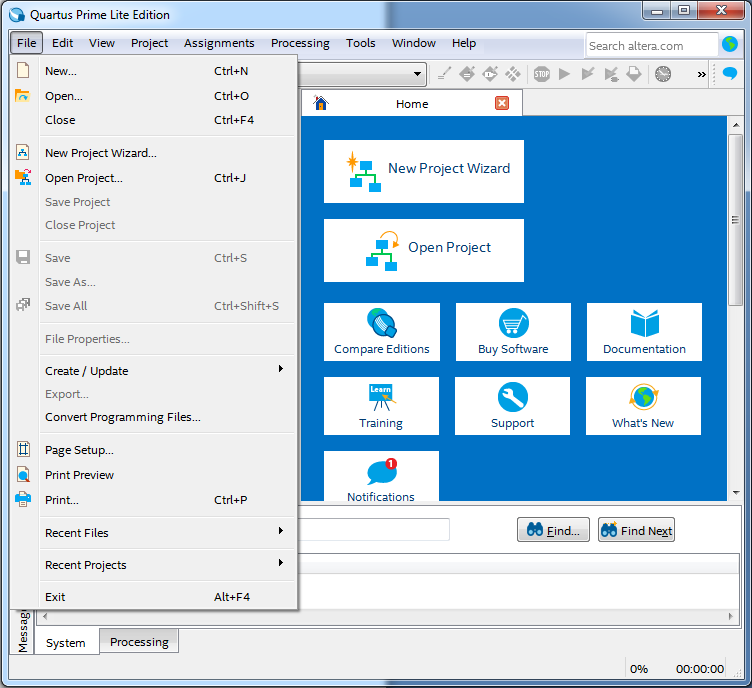Open the Assignments menu
The image size is (752, 688).
219,43
